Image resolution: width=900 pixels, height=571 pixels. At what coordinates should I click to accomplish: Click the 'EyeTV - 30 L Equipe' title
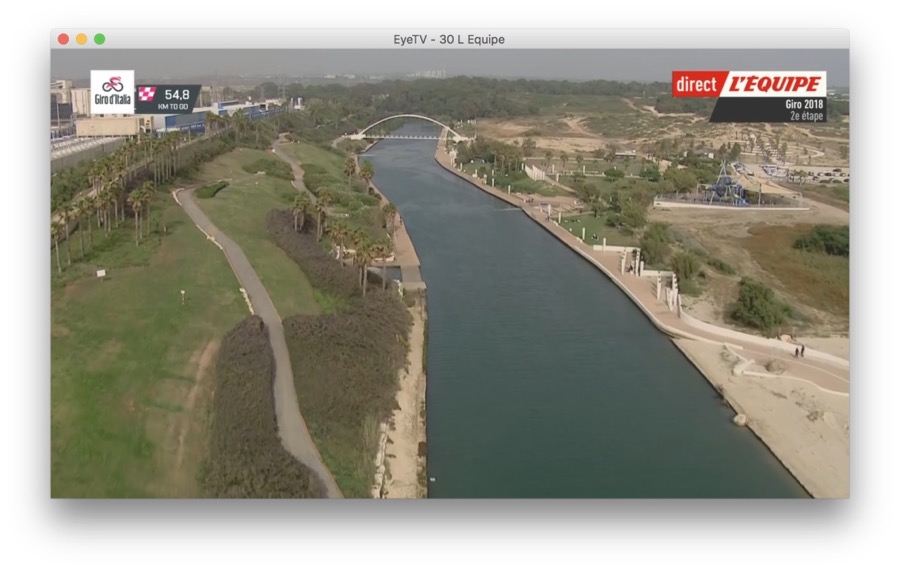(449, 39)
